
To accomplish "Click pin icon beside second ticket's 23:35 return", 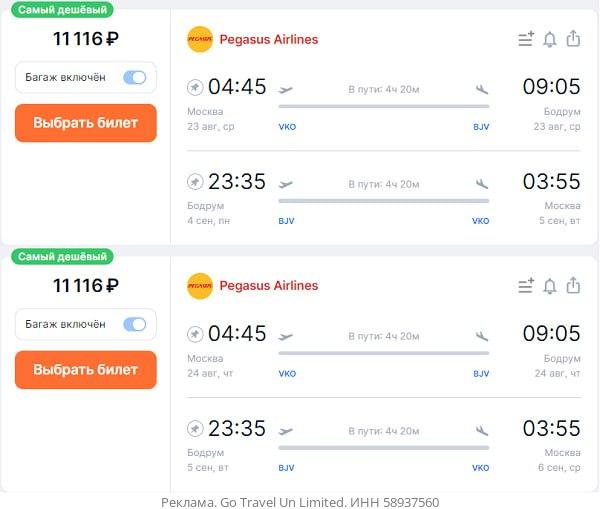I will 195,429.
